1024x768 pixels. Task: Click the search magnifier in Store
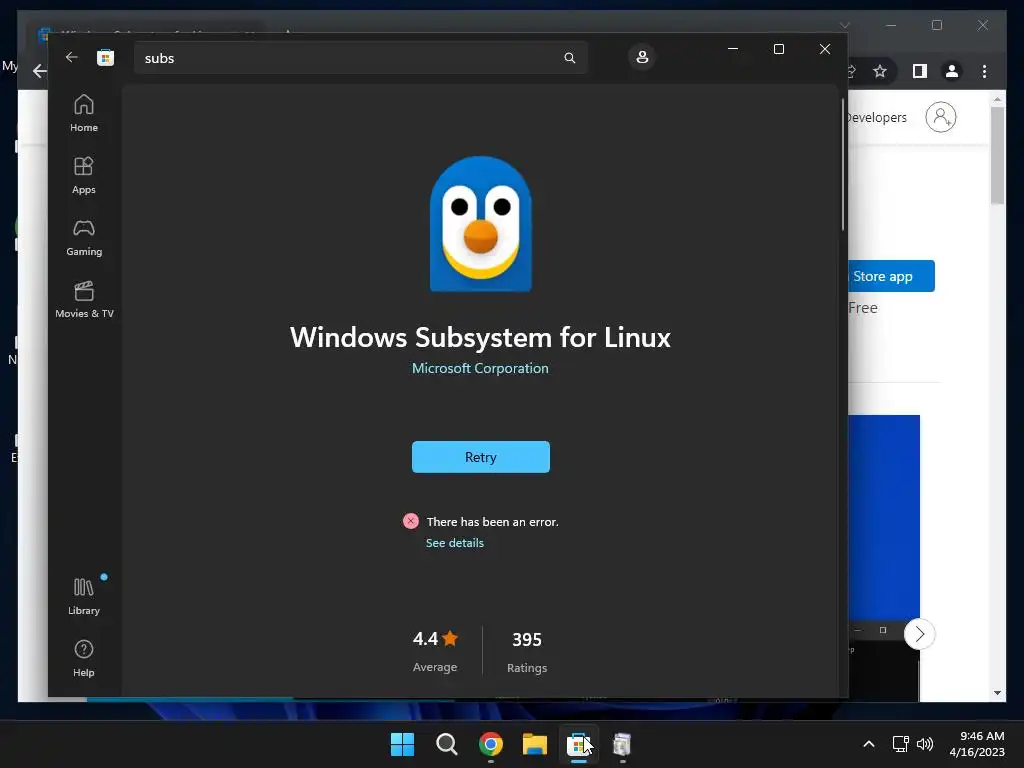click(569, 58)
